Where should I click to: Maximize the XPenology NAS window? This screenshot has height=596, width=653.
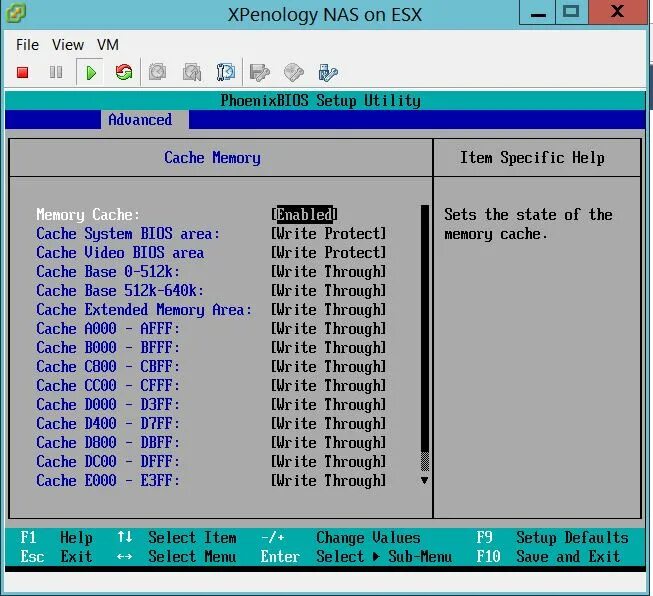pos(571,13)
